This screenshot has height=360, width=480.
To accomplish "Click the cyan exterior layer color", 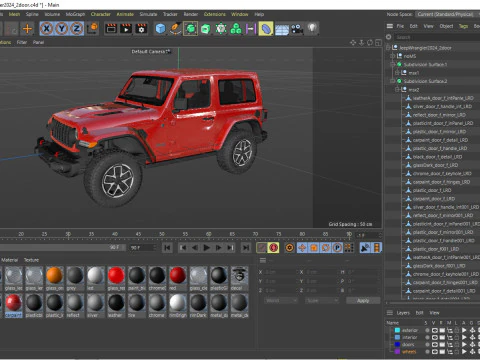I will pos(397,330).
